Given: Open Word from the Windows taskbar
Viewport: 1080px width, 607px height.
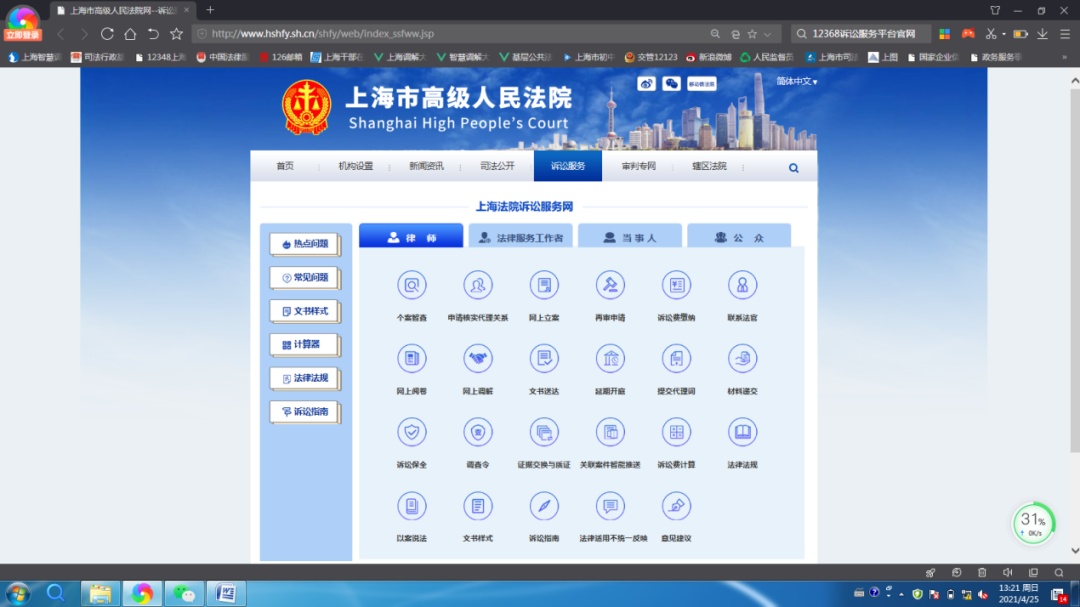Looking at the screenshot, I should [x=226, y=594].
